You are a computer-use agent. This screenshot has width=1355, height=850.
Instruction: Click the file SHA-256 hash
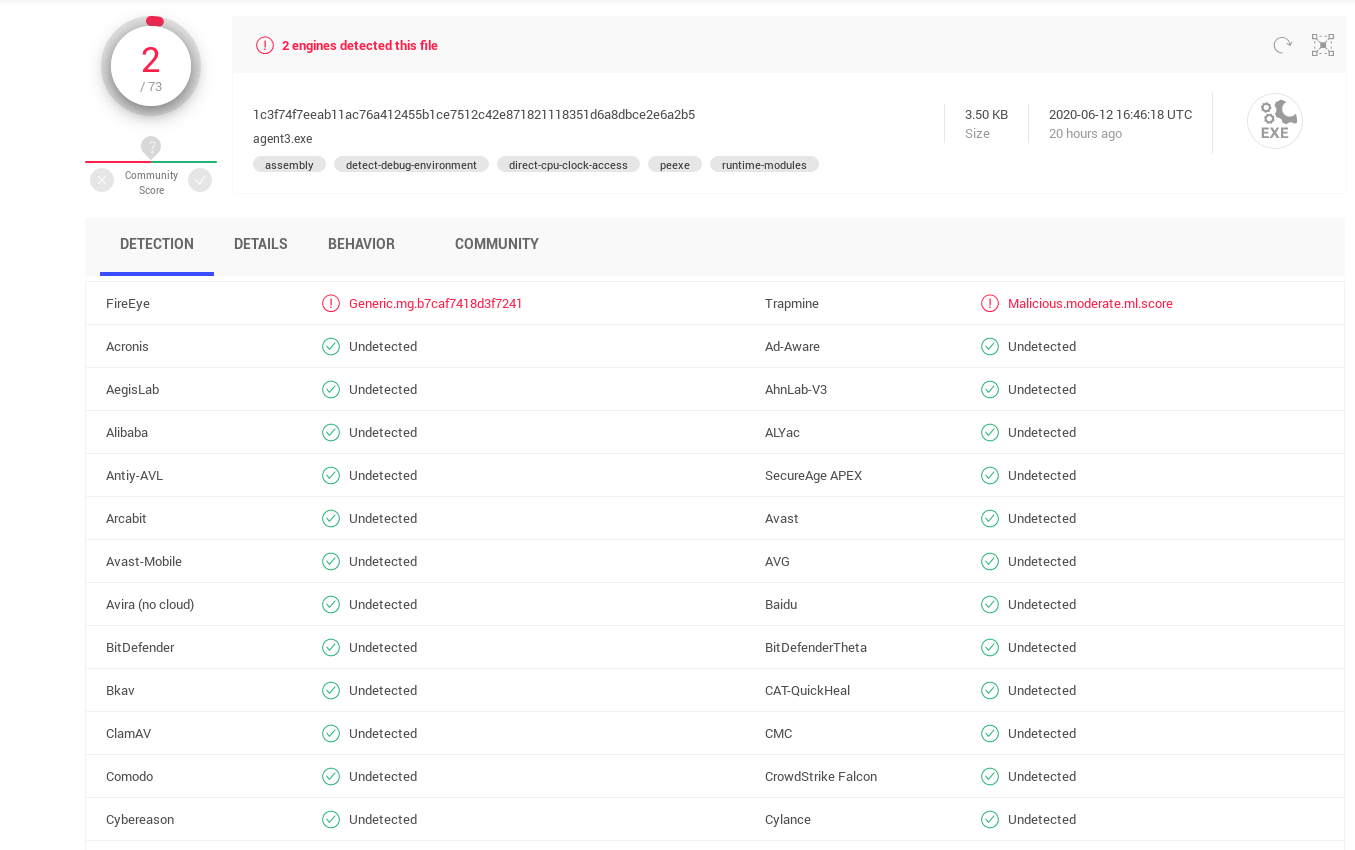click(x=474, y=114)
